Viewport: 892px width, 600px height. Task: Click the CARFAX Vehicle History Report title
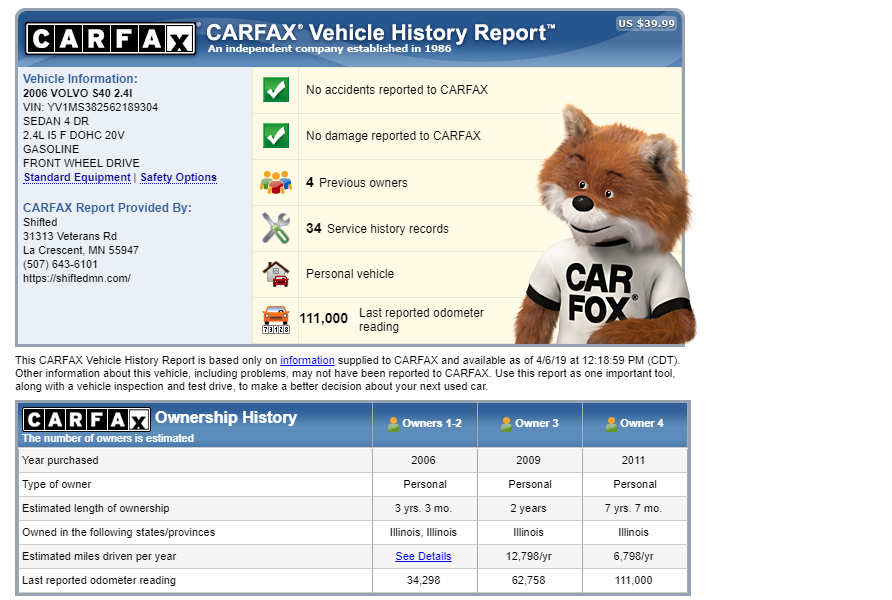380,32
